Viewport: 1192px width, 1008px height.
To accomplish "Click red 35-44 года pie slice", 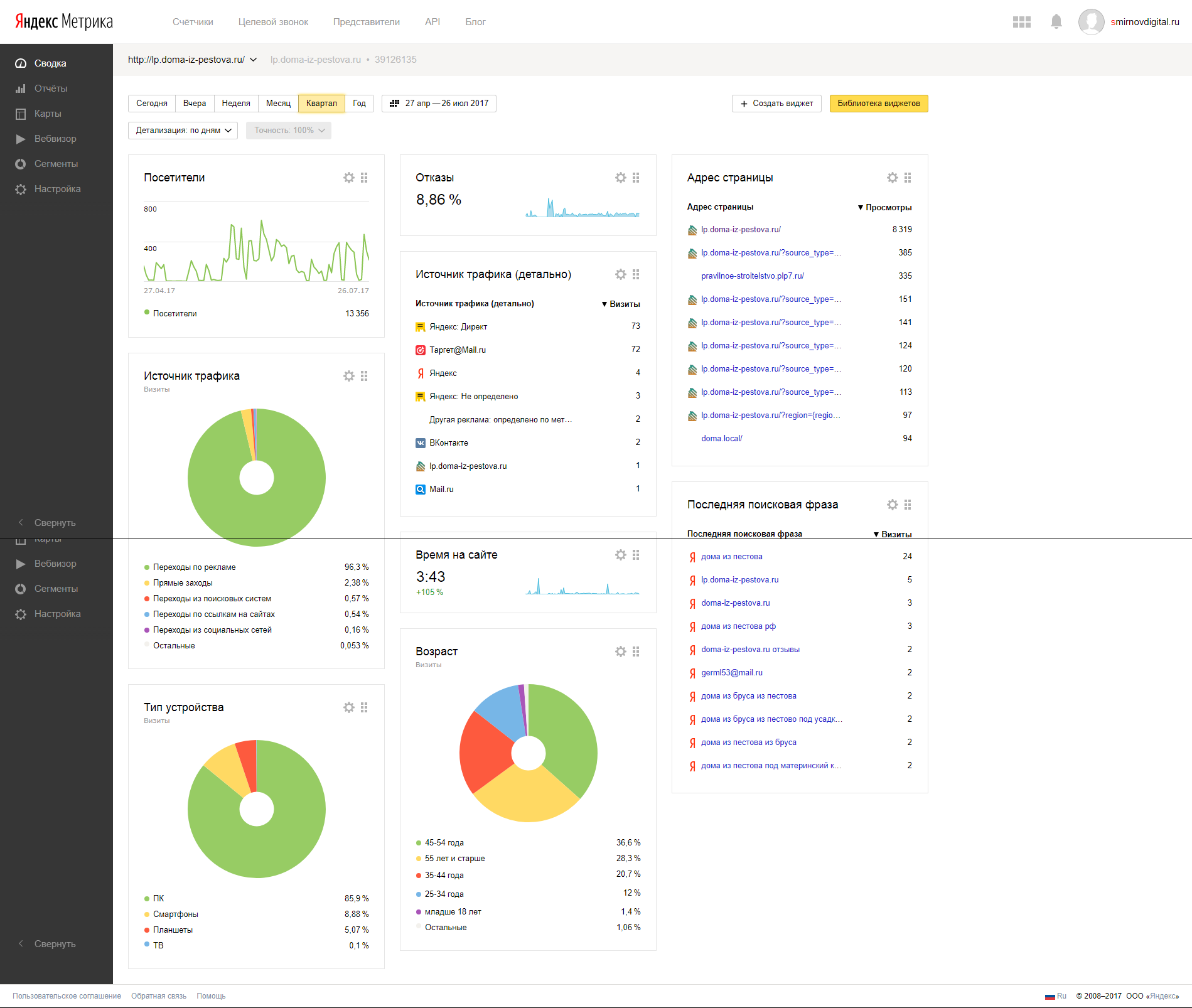I will [x=486, y=752].
